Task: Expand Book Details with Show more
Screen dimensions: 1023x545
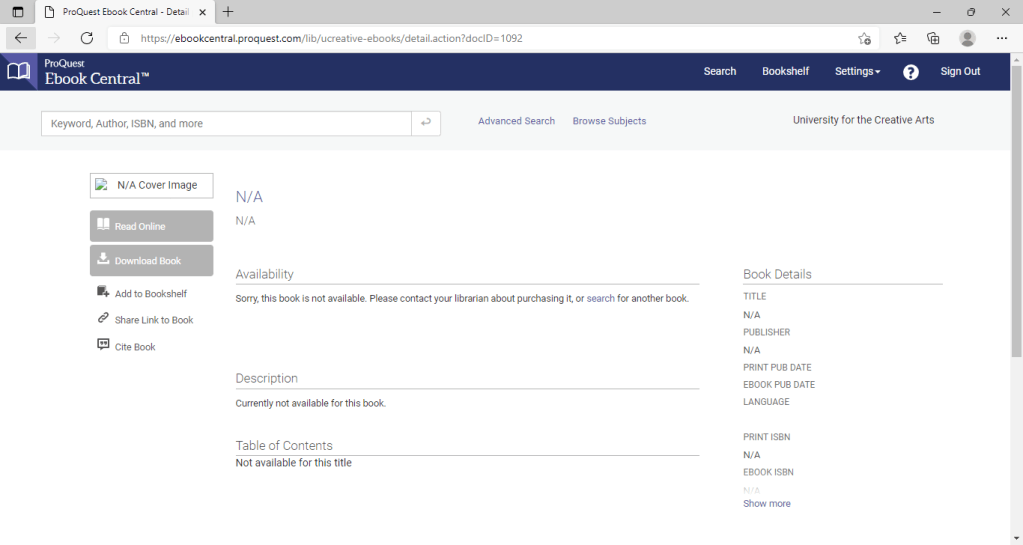Action: [766, 504]
